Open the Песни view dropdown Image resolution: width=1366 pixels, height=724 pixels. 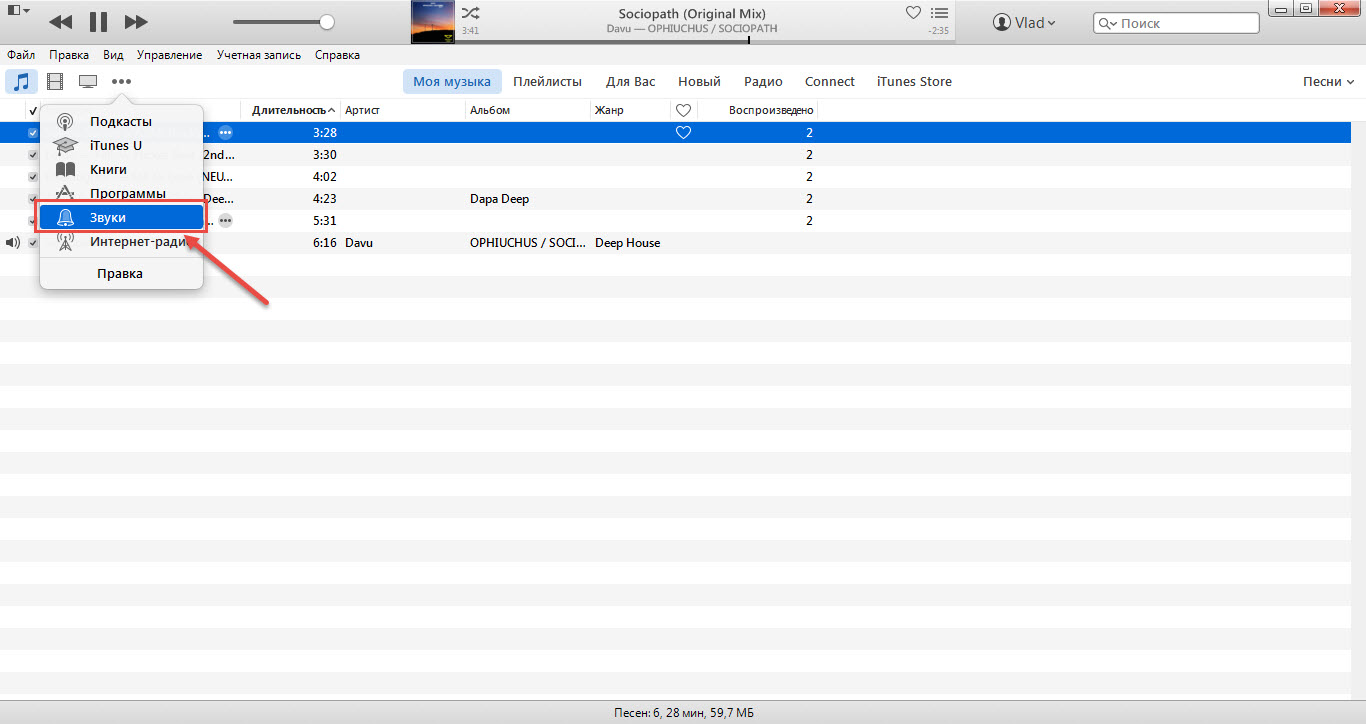[1328, 81]
